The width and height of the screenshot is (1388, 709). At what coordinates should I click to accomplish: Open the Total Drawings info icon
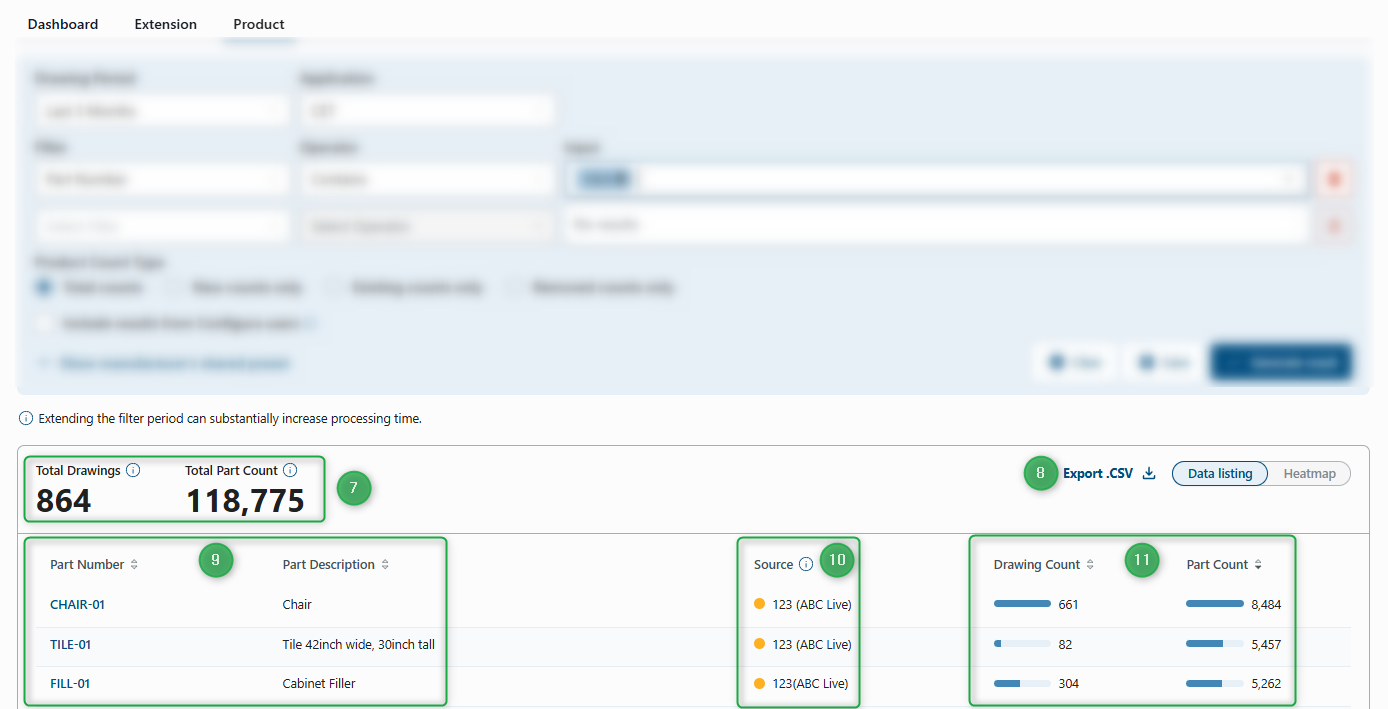(133, 470)
